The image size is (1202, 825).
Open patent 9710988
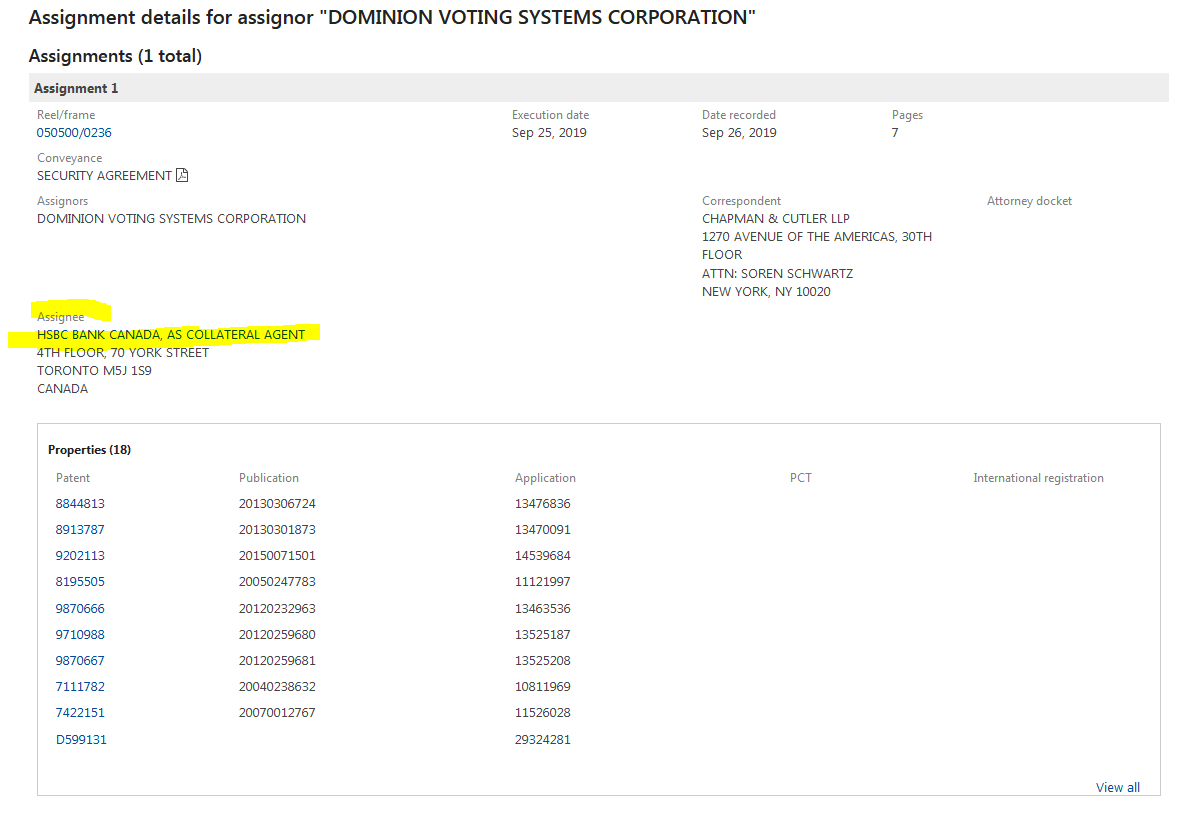coord(80,635)
